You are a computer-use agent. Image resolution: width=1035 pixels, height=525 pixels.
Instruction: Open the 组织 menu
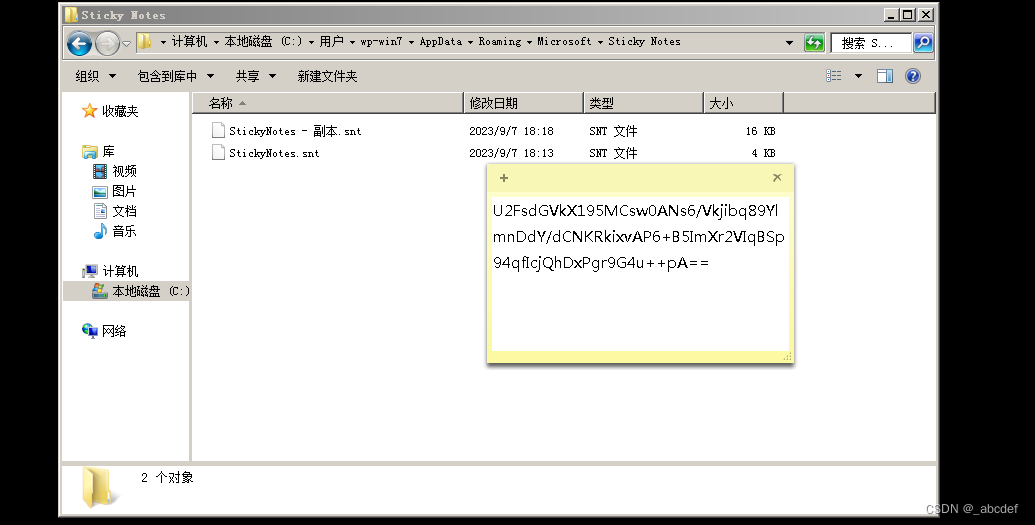pyautogui.click(x=95, y=76)
